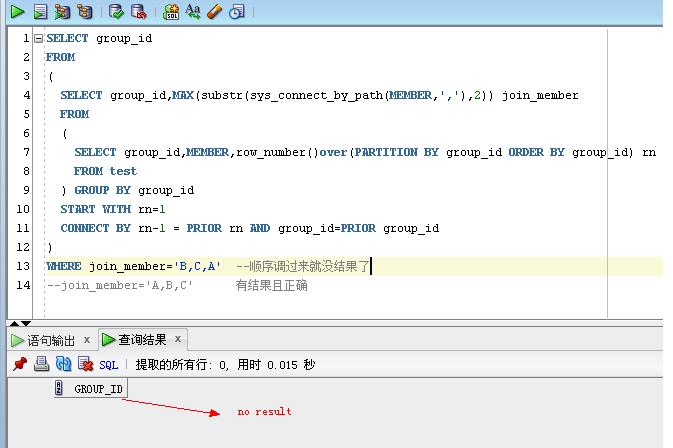Viewport: 673px width, 448px height.
Task: Select the 查询结果 tab
Action: pyautogui.click(x=142, y=340)
